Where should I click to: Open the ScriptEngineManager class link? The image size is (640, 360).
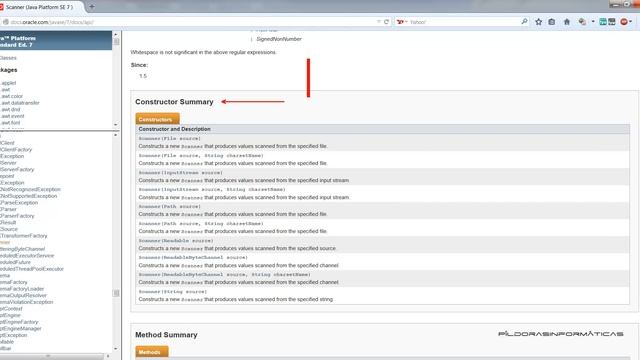[x=20, y=329]
